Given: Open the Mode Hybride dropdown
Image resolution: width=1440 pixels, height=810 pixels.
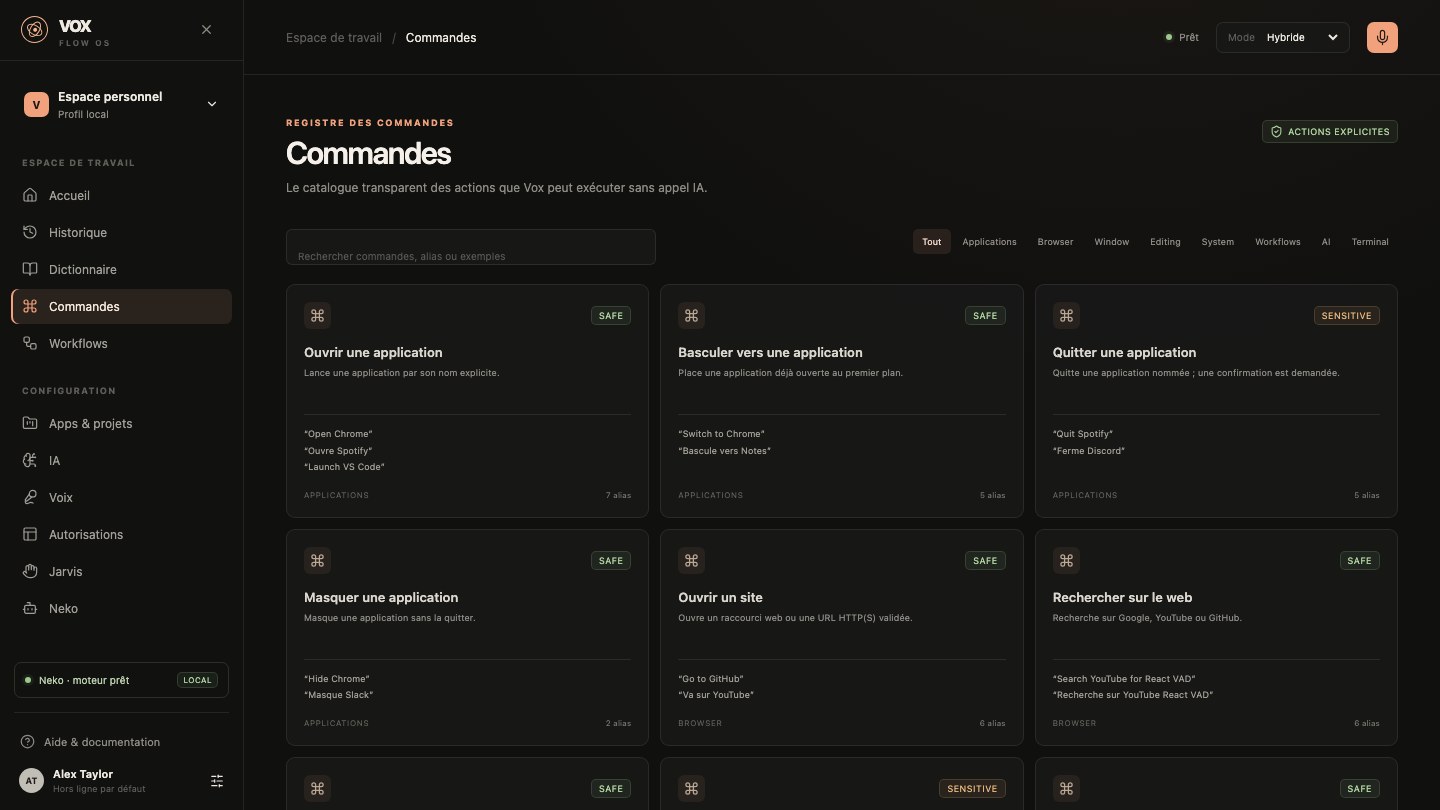Looking at the screenshot, I should 1283,37.
